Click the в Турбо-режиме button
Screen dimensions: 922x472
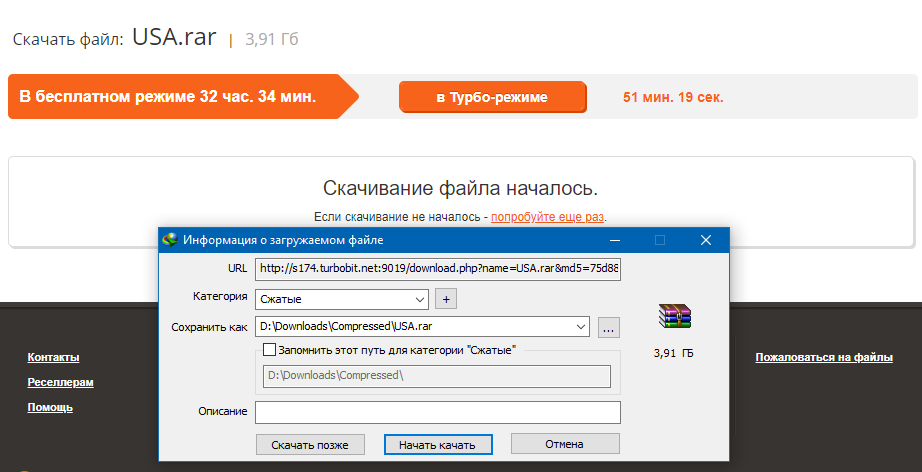492,97
